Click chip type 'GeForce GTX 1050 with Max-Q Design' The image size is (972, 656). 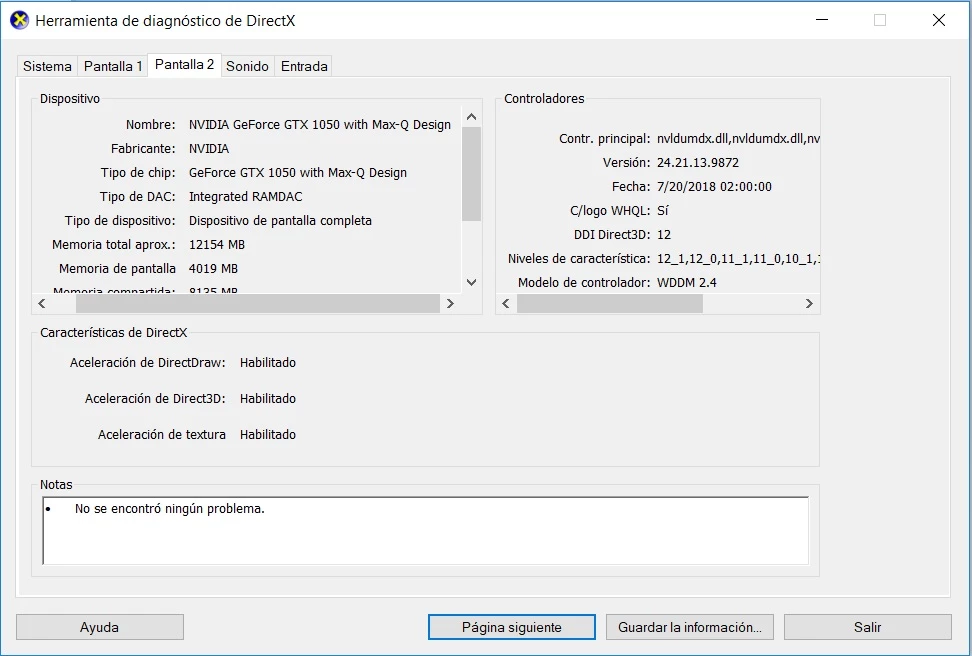tap(298, 173)
